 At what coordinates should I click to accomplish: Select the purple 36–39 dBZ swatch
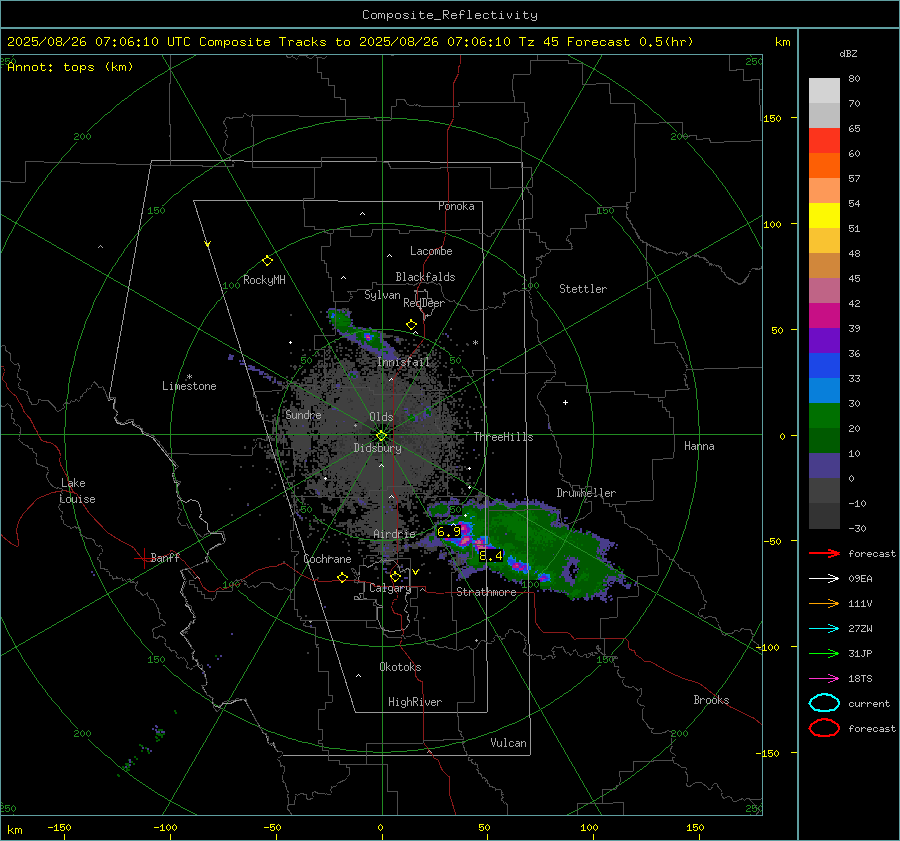(x=824, y=341)
